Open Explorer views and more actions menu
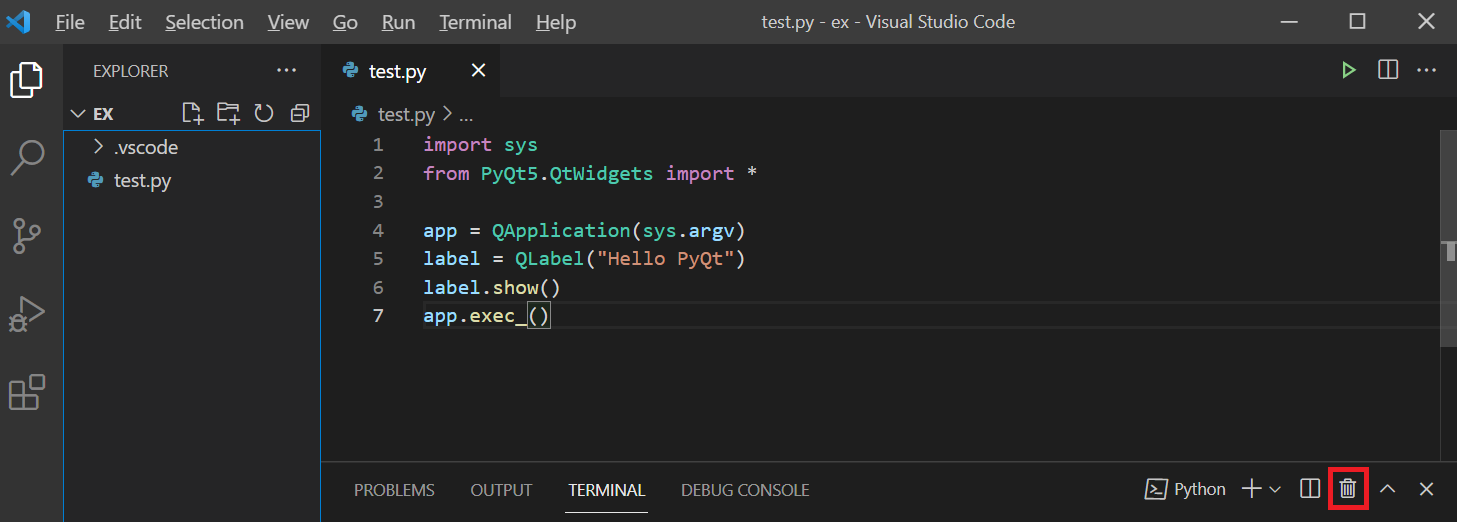This screenshot has width=1457, height=522. (x=287, y=71)
